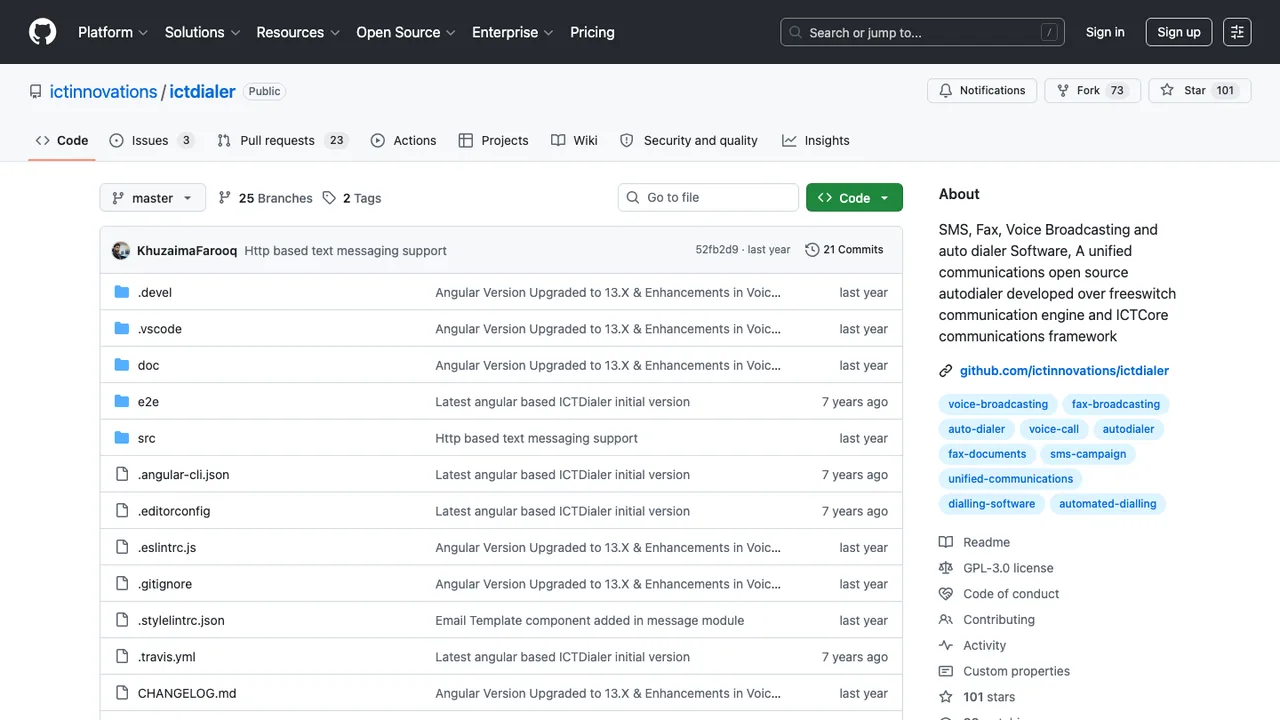Open the Platform dropdown menu
Screen dimensions: 1280x720
click(x=113, y=32)
